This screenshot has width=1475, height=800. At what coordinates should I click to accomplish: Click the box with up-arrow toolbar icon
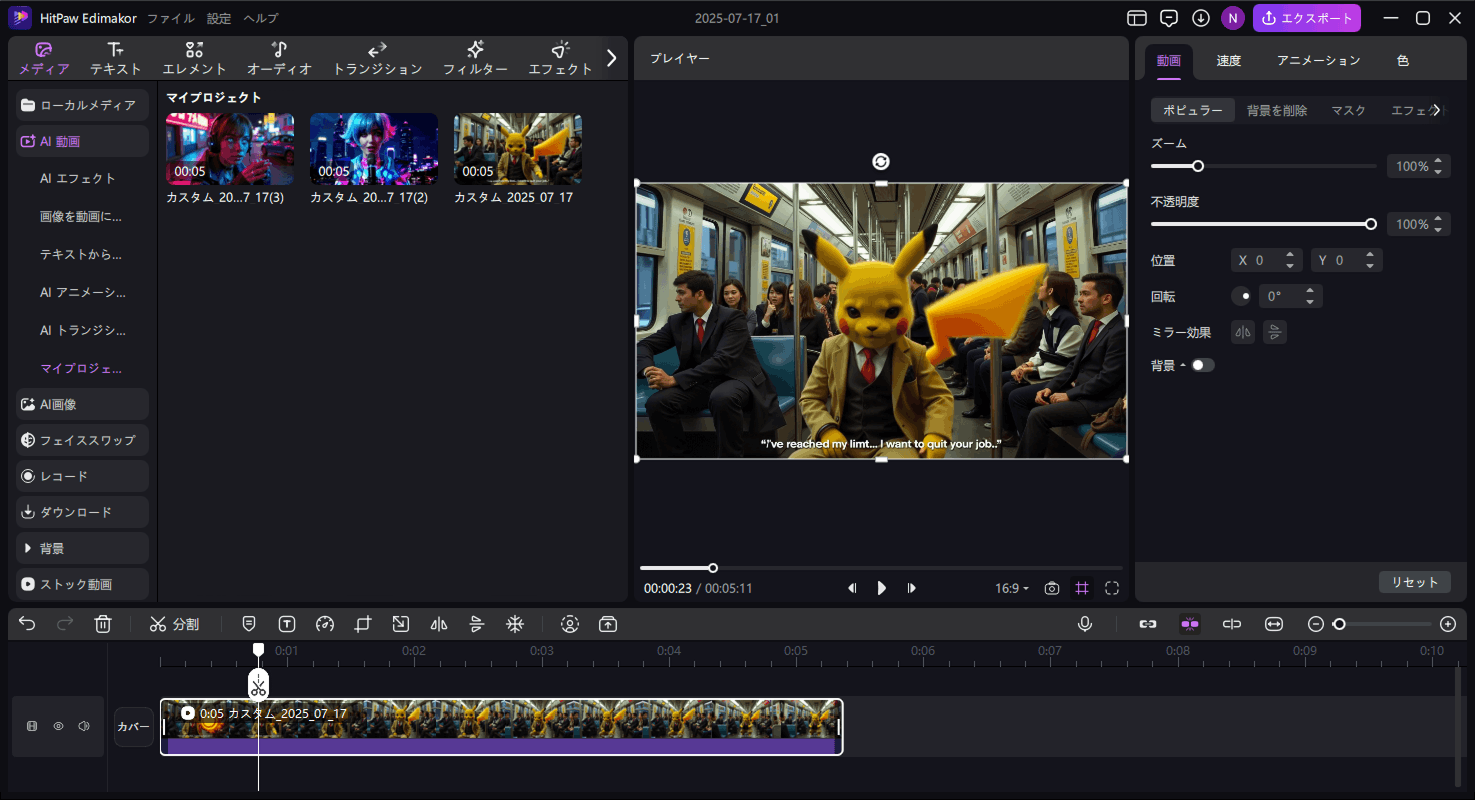(608, 624)
